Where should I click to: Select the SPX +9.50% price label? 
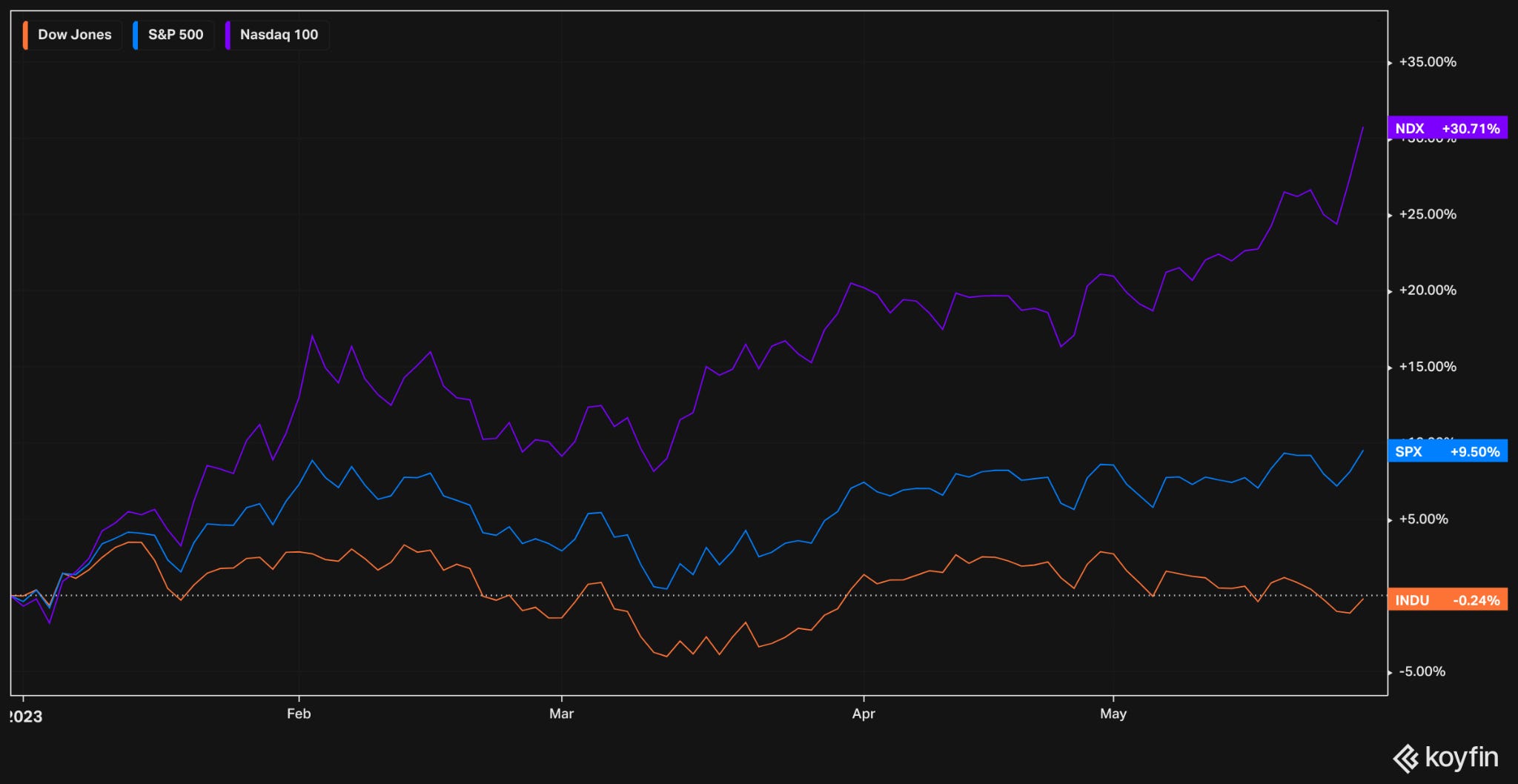pos(1448,451)
